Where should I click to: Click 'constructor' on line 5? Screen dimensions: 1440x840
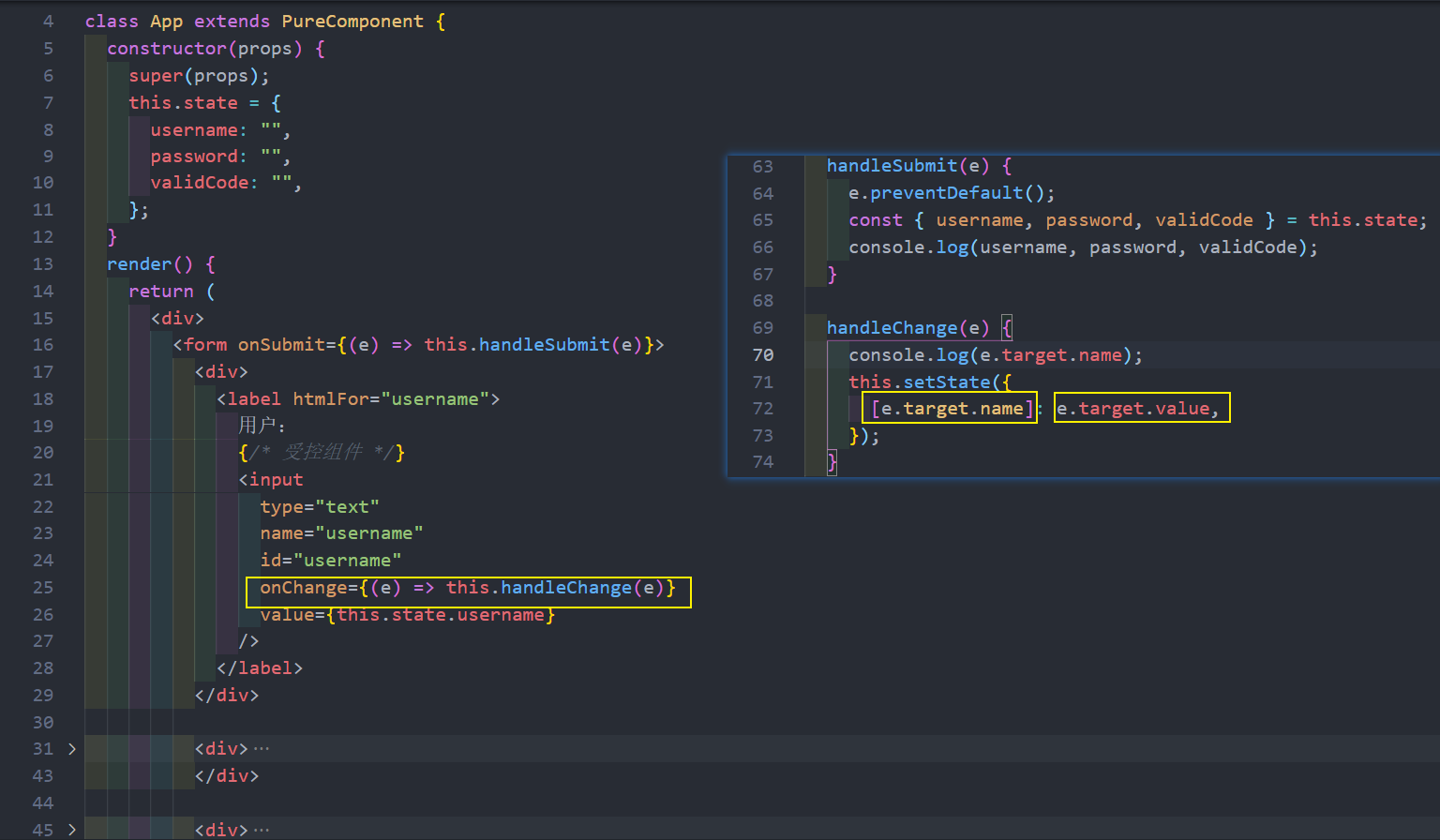tap(167, 49)
